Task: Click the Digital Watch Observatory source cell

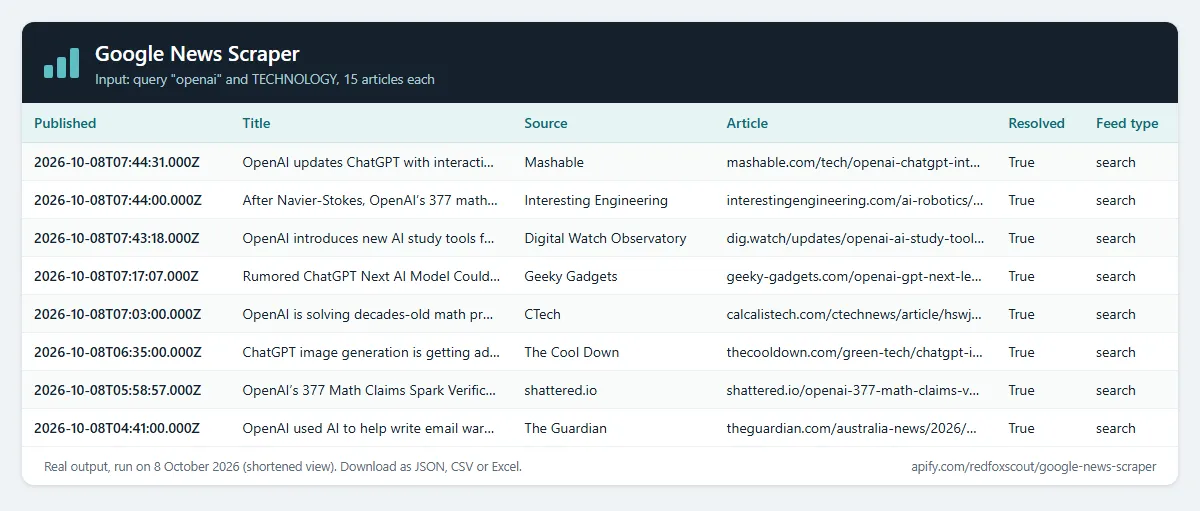Action: [x=606, y=238]
